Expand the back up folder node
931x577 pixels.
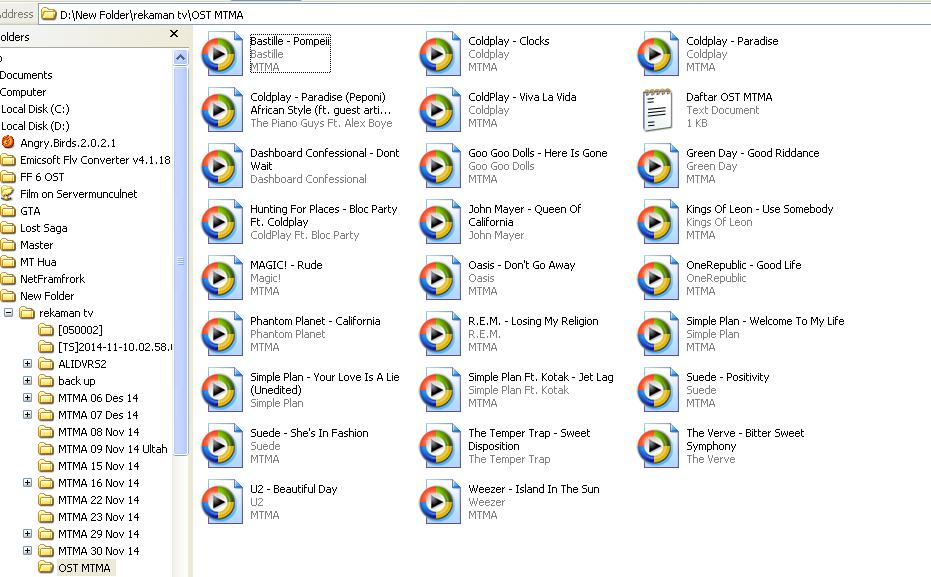coord(27,381)
